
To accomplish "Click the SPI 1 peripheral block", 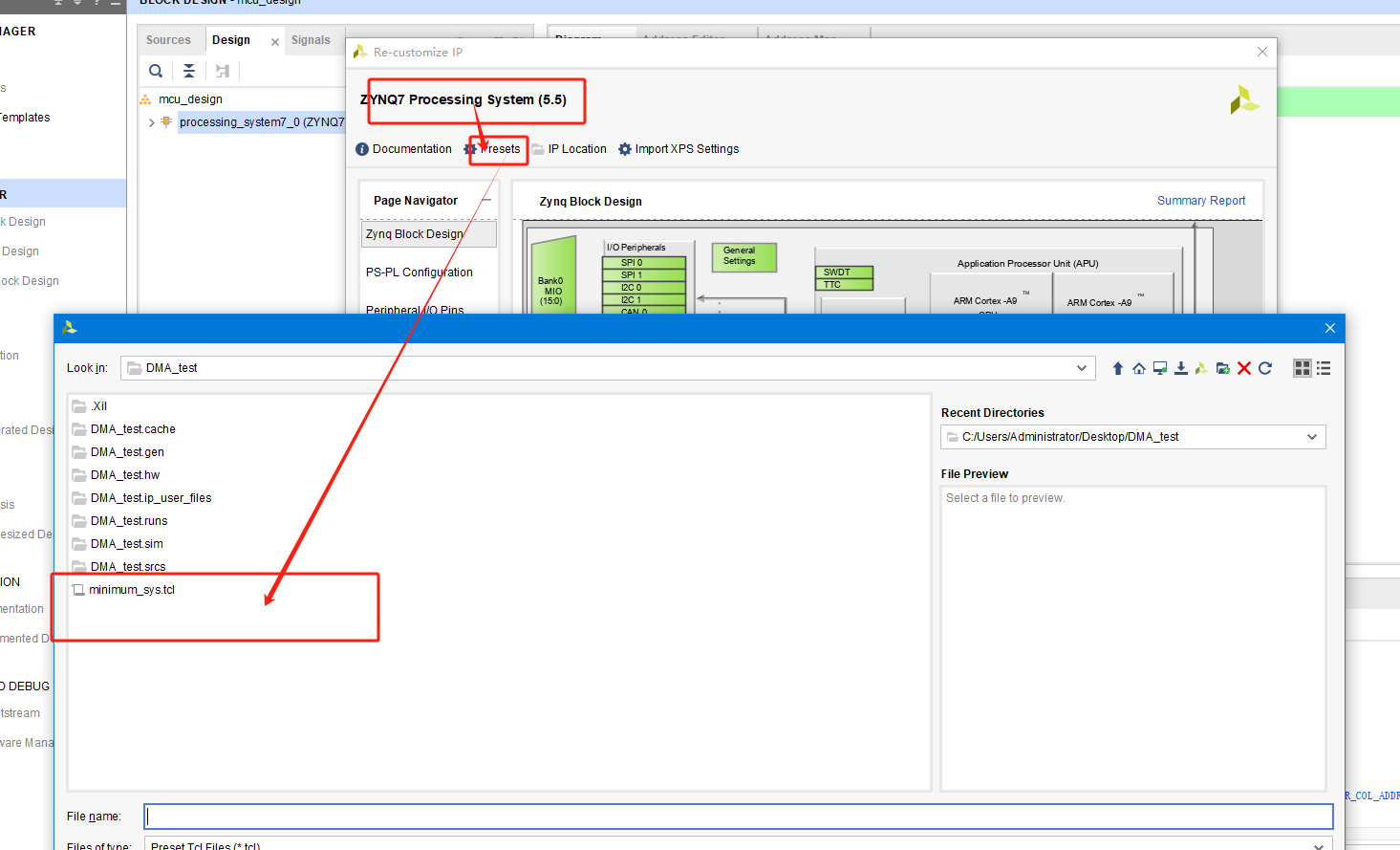I will (x=644, y=274).
